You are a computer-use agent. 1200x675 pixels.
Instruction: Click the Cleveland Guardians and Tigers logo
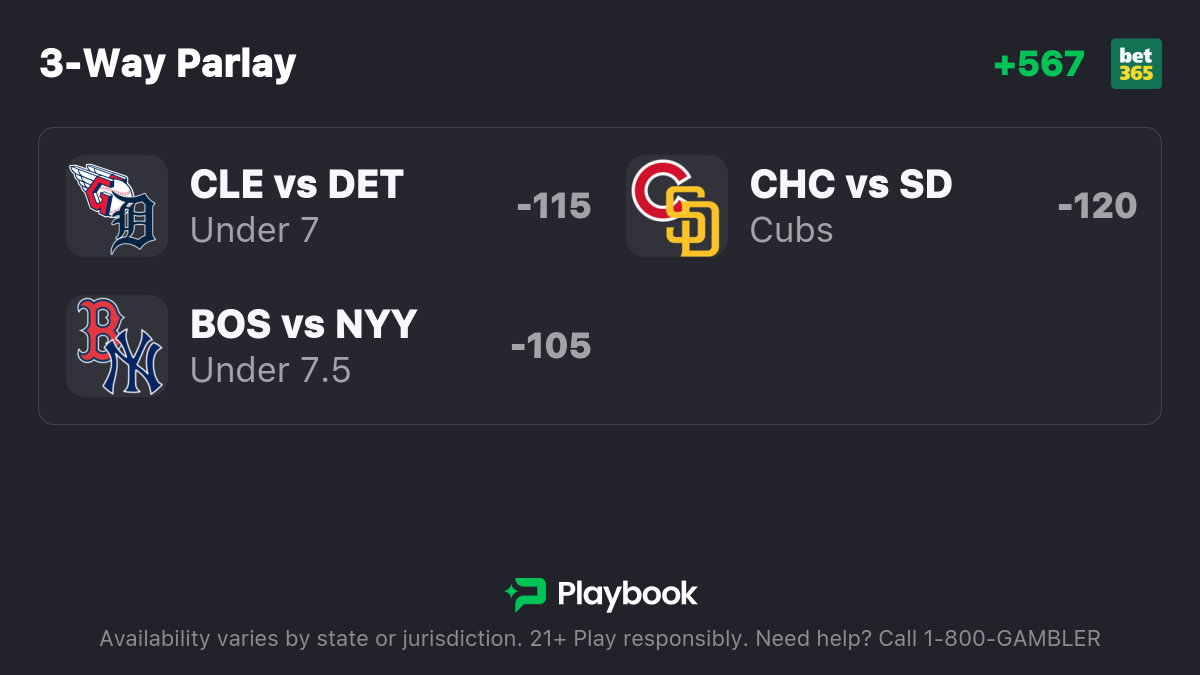pyautogui.click(x=116, y=206)
